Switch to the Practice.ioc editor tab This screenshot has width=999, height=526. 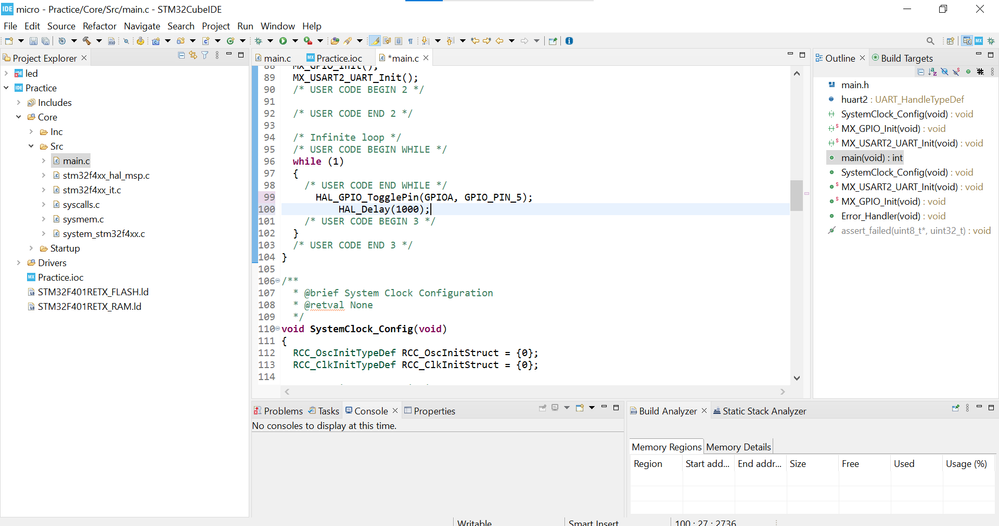click(334, 58)
